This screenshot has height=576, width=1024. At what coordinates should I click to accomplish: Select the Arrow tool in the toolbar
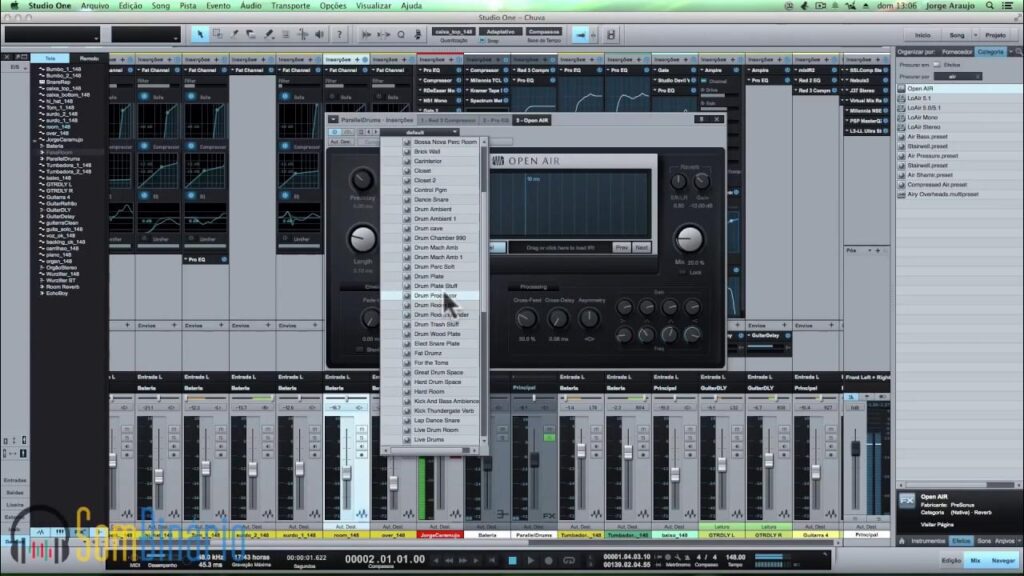200,35
